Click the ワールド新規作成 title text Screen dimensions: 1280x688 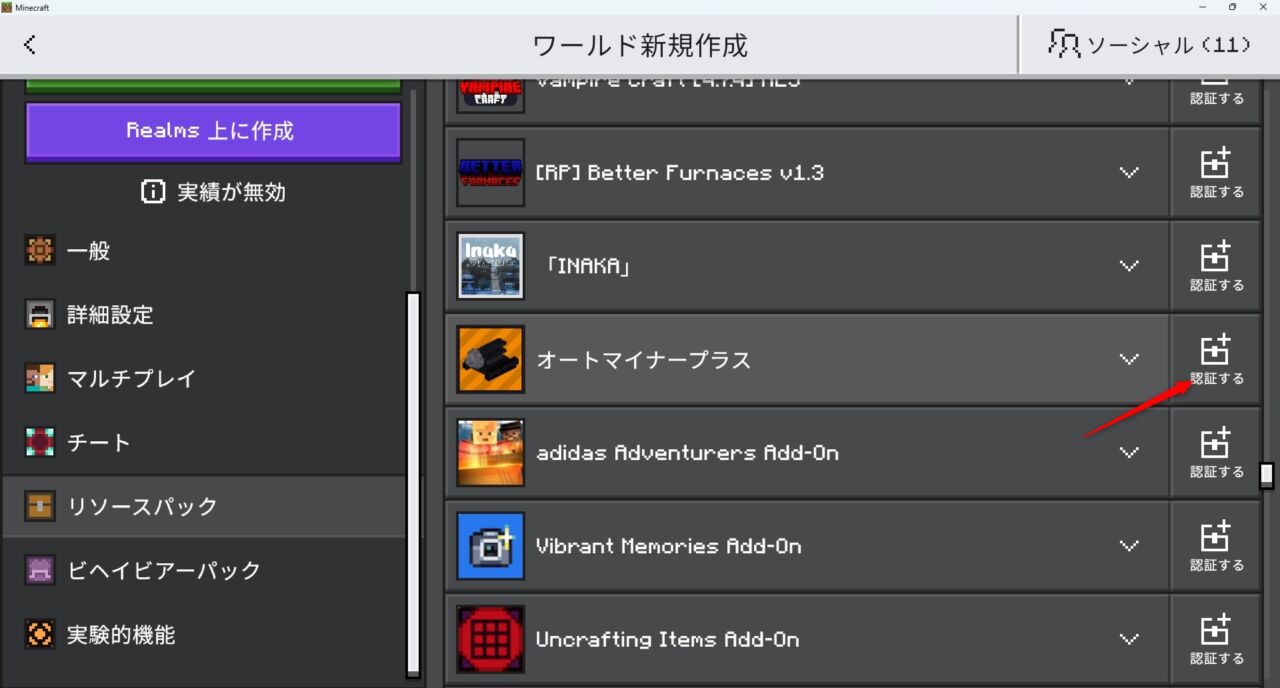point(640,45)
